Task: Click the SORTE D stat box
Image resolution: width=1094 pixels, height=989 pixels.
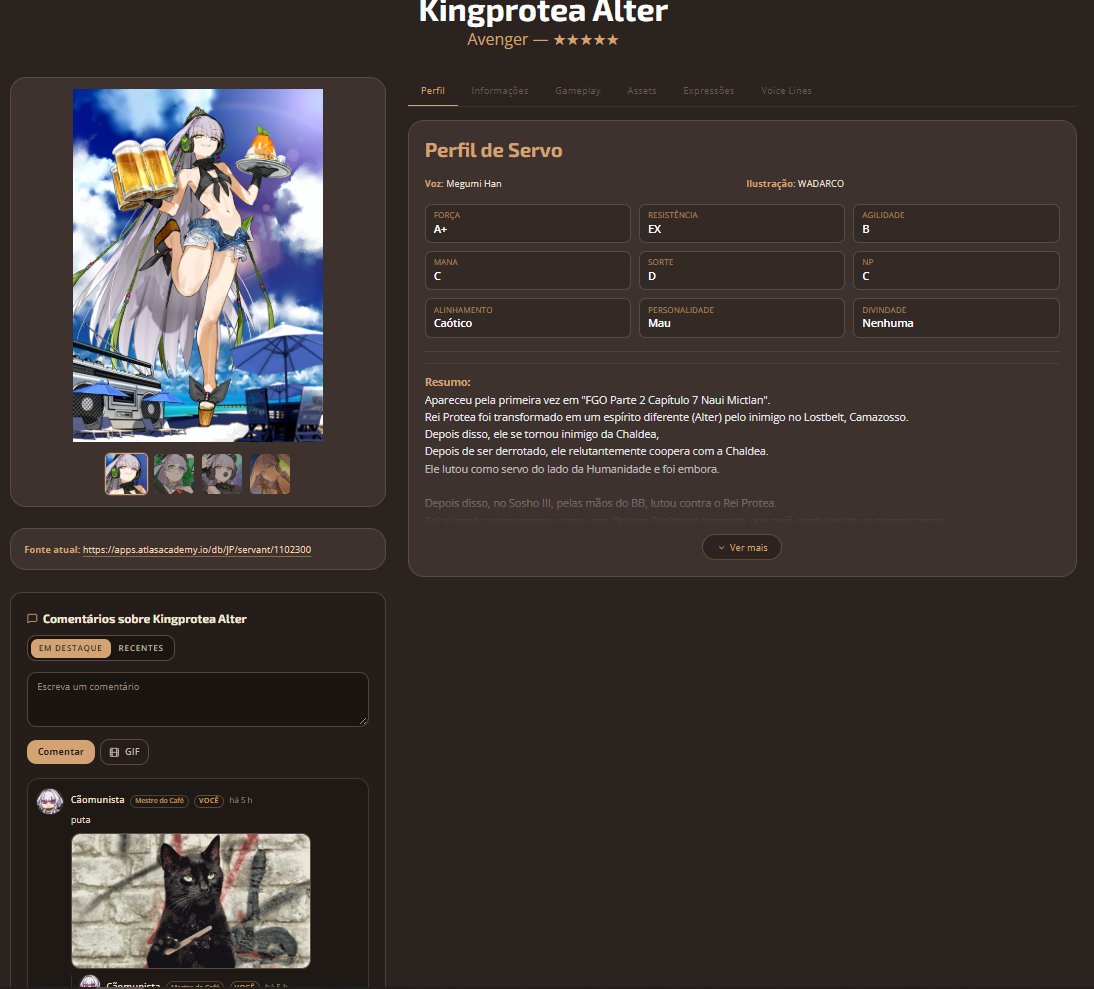Action: point(742,270)
